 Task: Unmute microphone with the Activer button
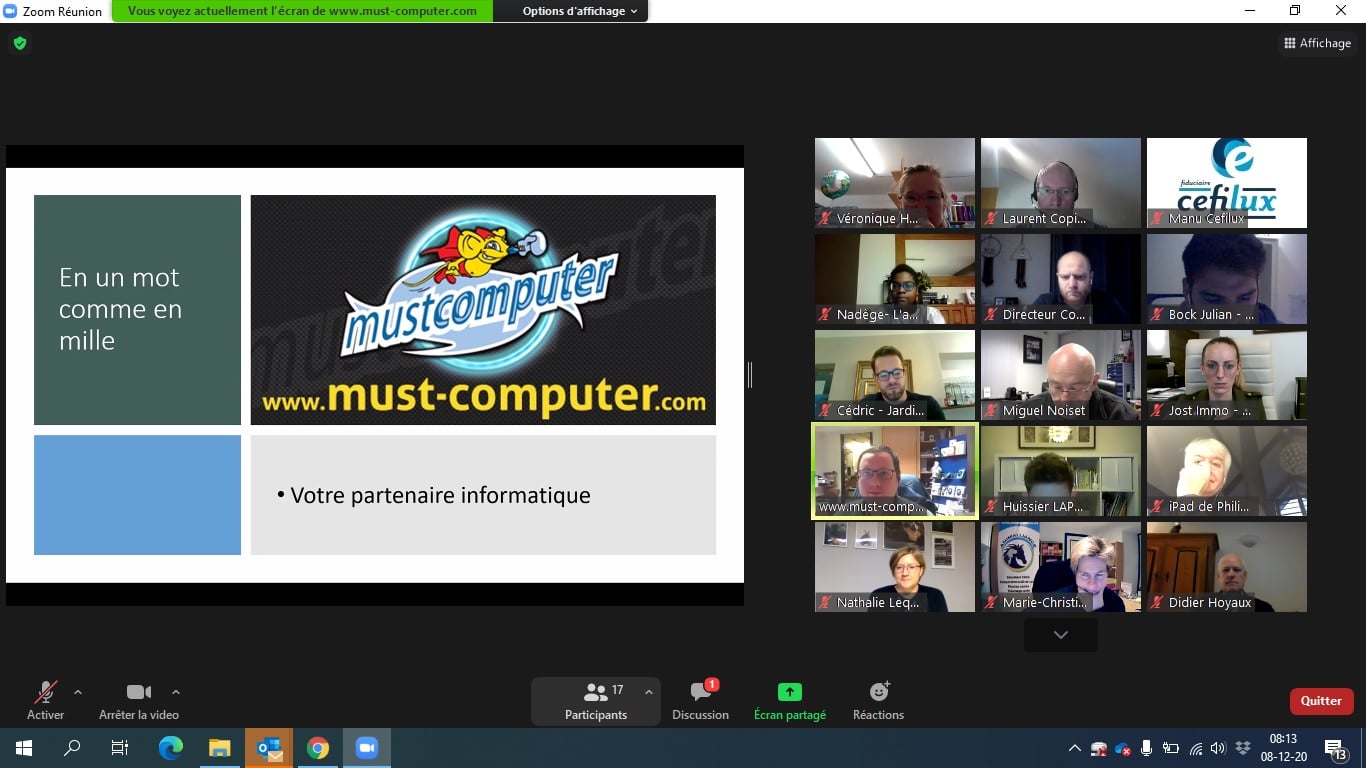tap(45, 701)
